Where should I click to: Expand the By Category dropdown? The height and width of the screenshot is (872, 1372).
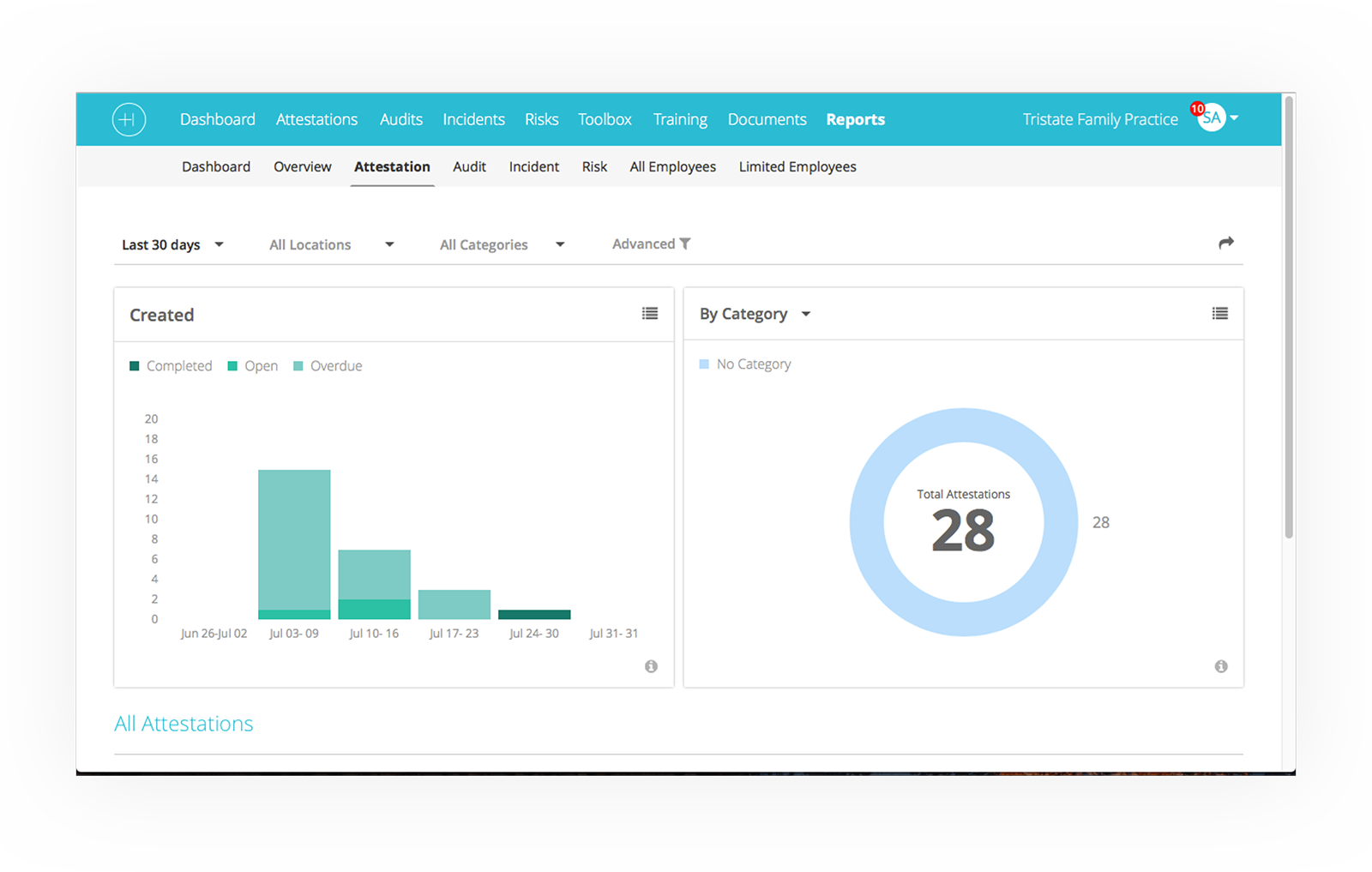click(x=755, y=314)
